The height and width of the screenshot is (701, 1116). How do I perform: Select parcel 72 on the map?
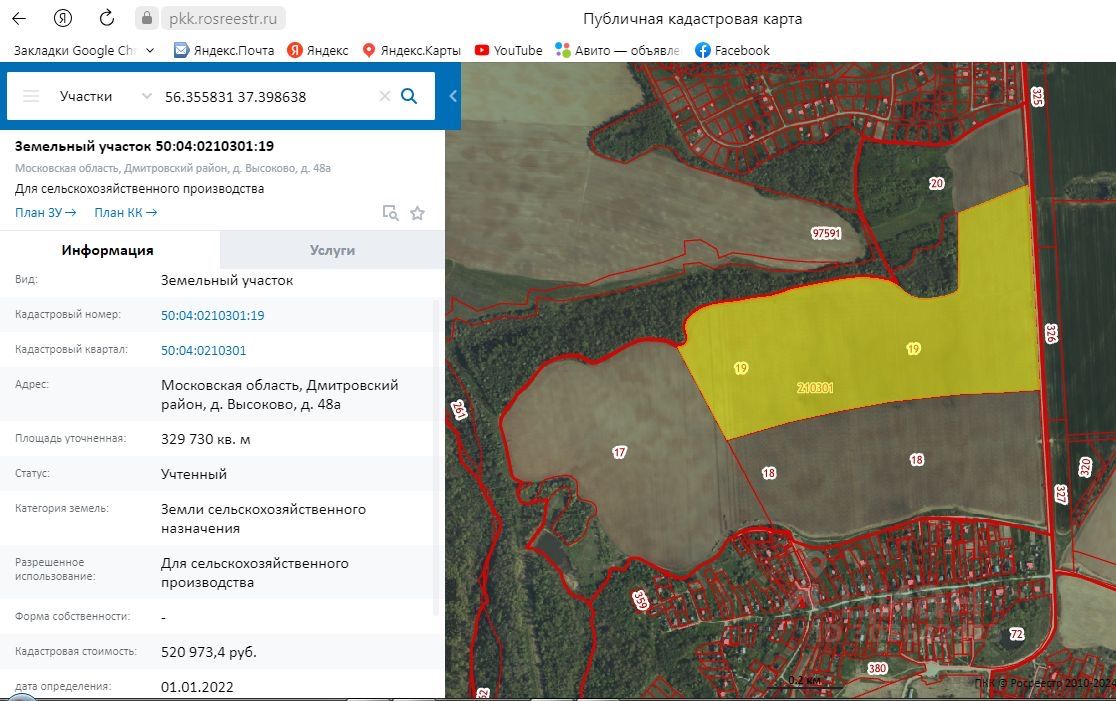(1017, 633)
